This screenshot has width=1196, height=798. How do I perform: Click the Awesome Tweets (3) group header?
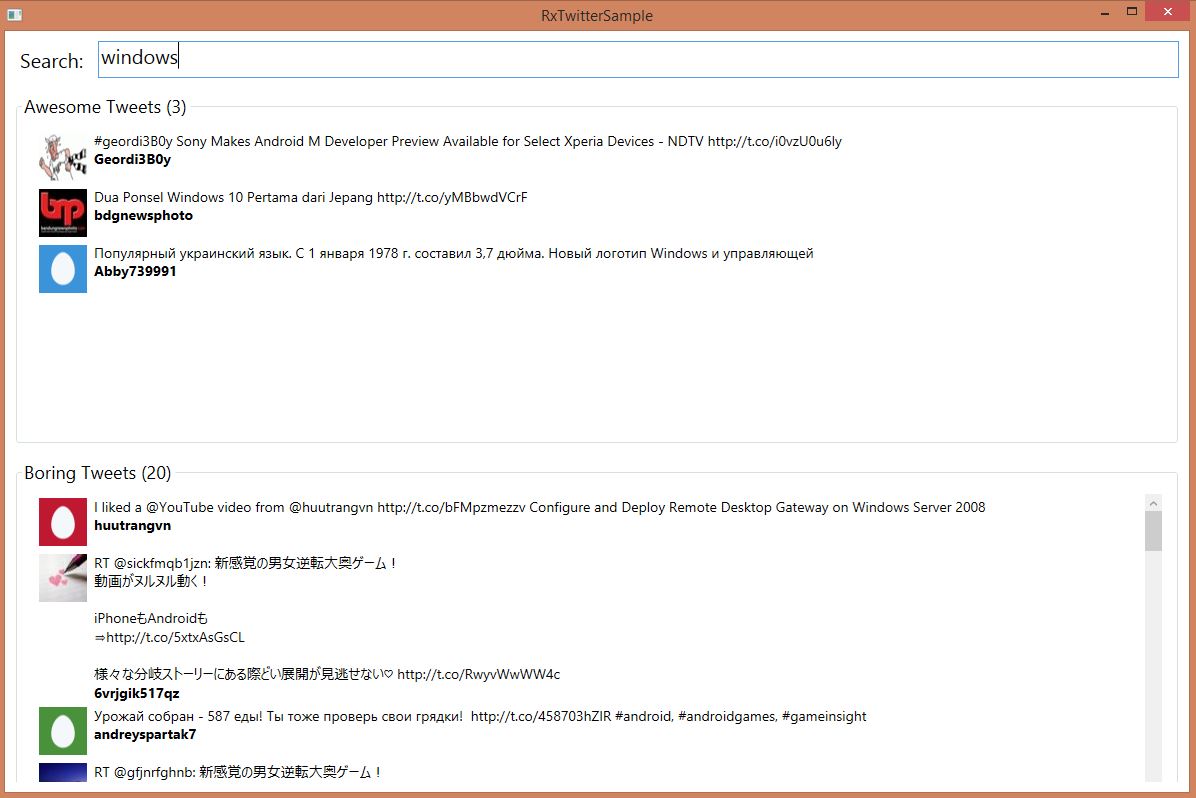pyautogui.click(x=105, y=107)
